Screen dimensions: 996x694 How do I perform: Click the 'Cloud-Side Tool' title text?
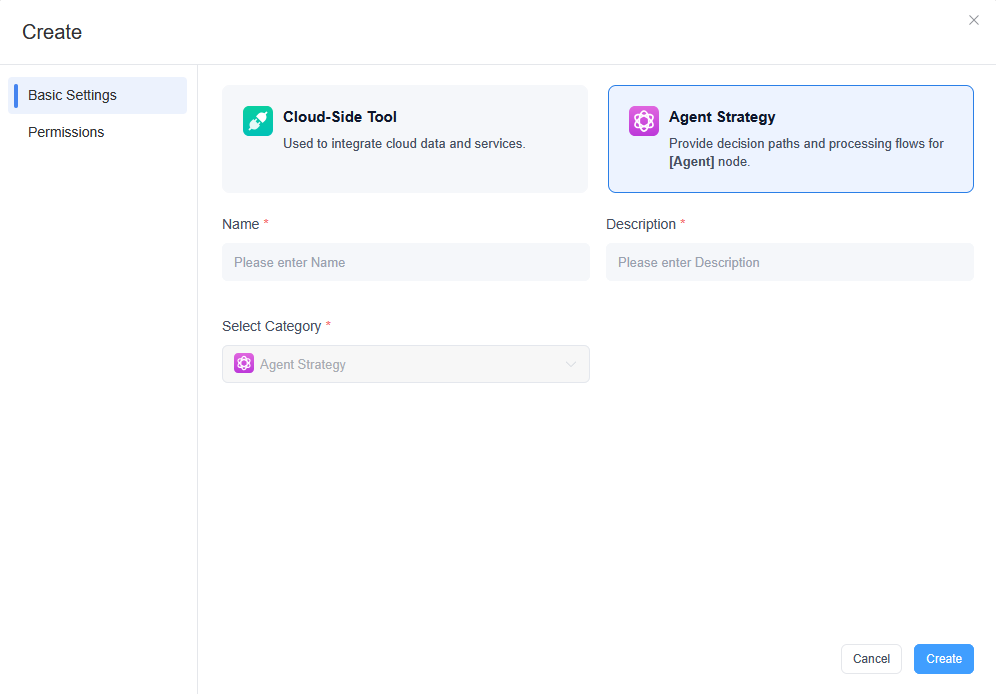coord(340,117)
